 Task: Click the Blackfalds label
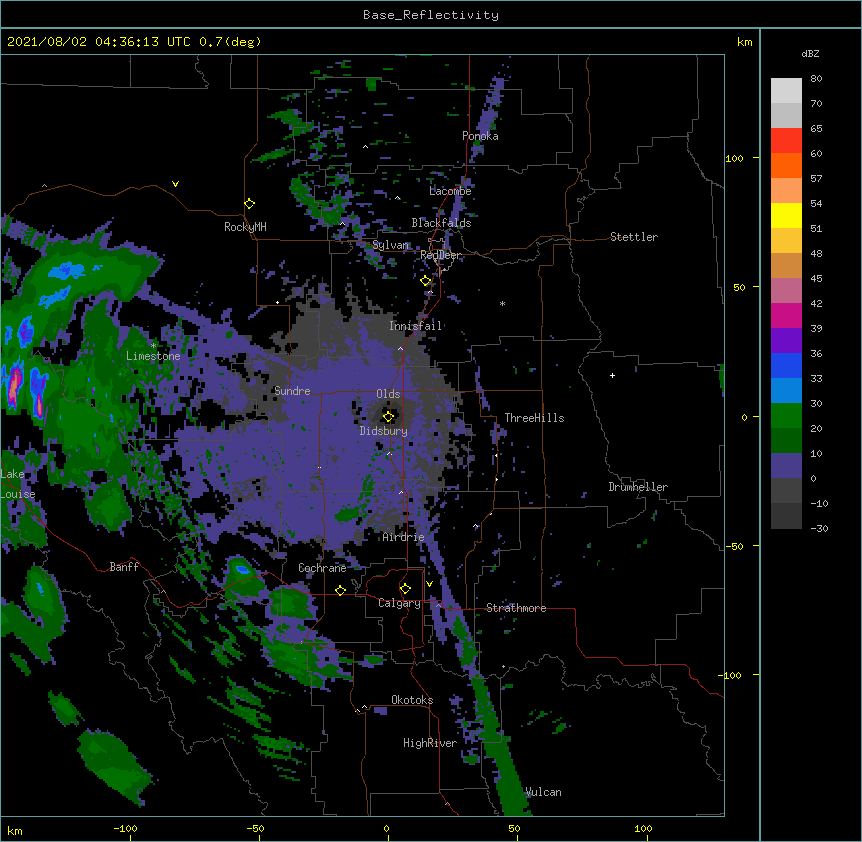pos(441,223)
